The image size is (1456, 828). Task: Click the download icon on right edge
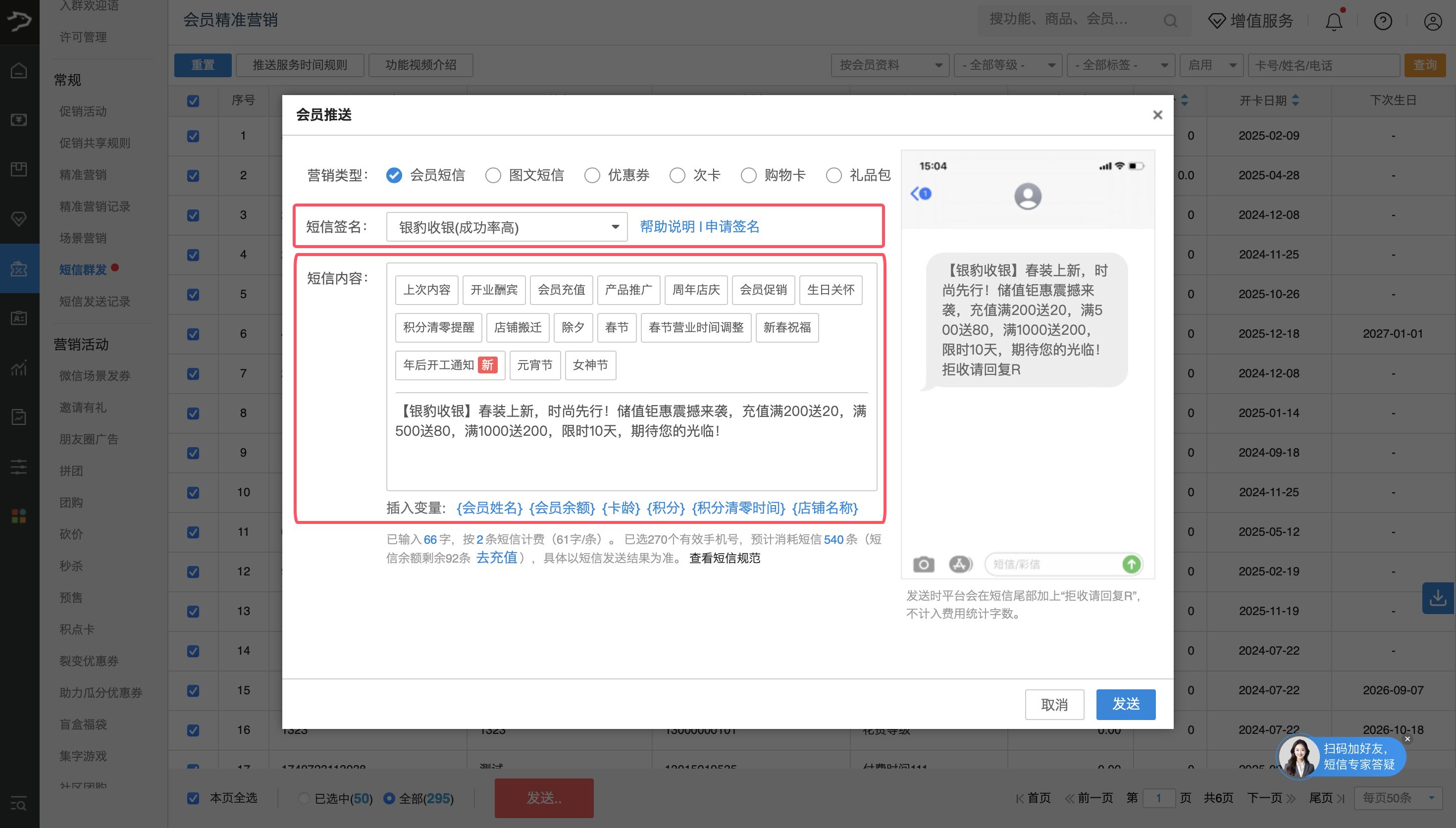pos(1438,598)
